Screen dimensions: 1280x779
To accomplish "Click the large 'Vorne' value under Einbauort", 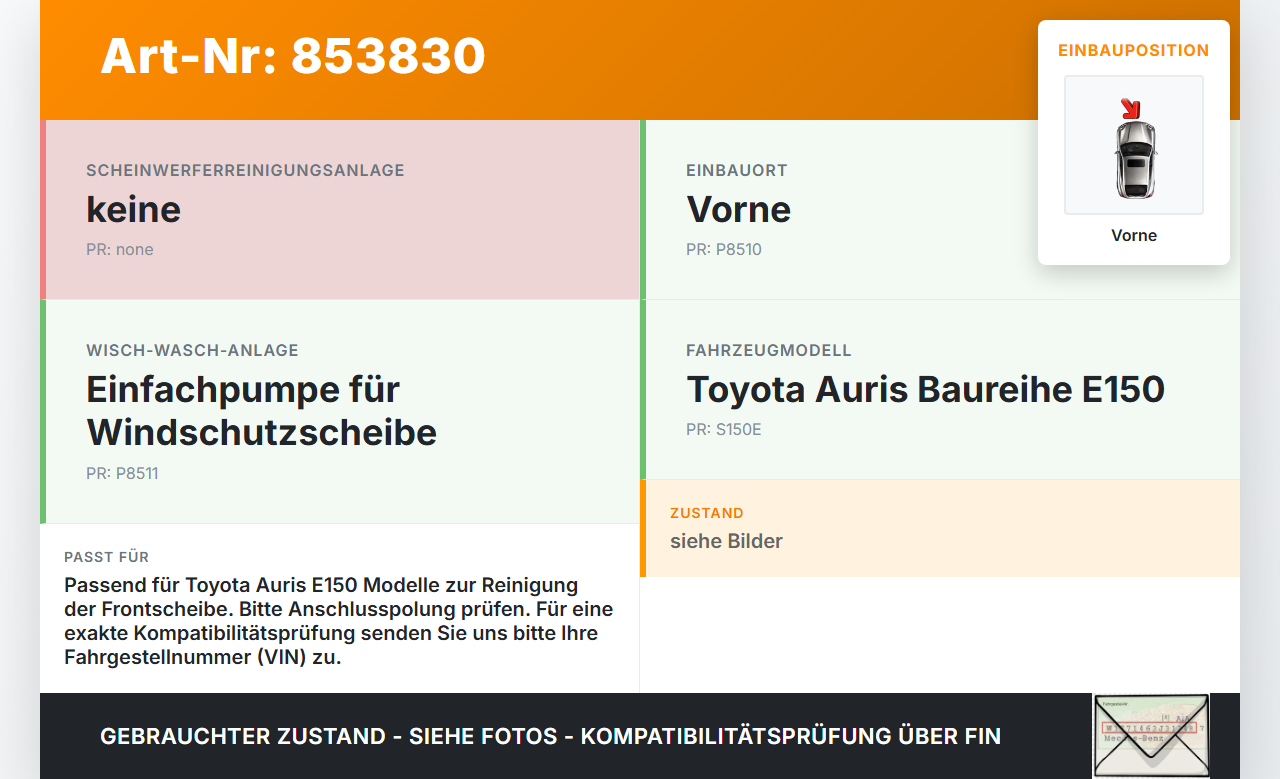I will [738, 209].
